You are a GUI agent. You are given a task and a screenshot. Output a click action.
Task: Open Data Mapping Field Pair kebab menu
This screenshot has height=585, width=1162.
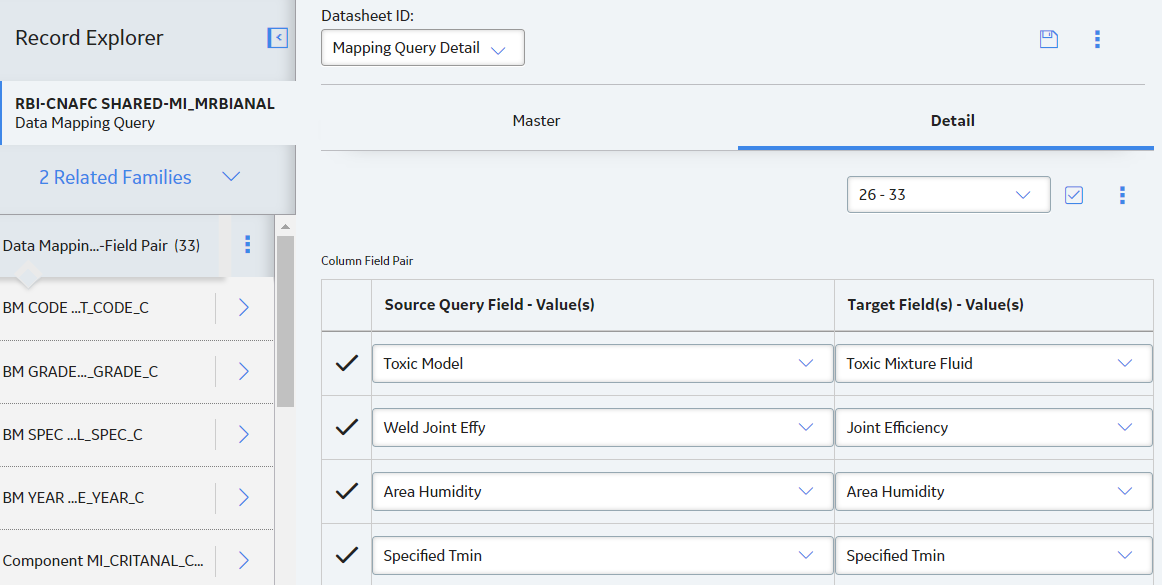[248, 245]
